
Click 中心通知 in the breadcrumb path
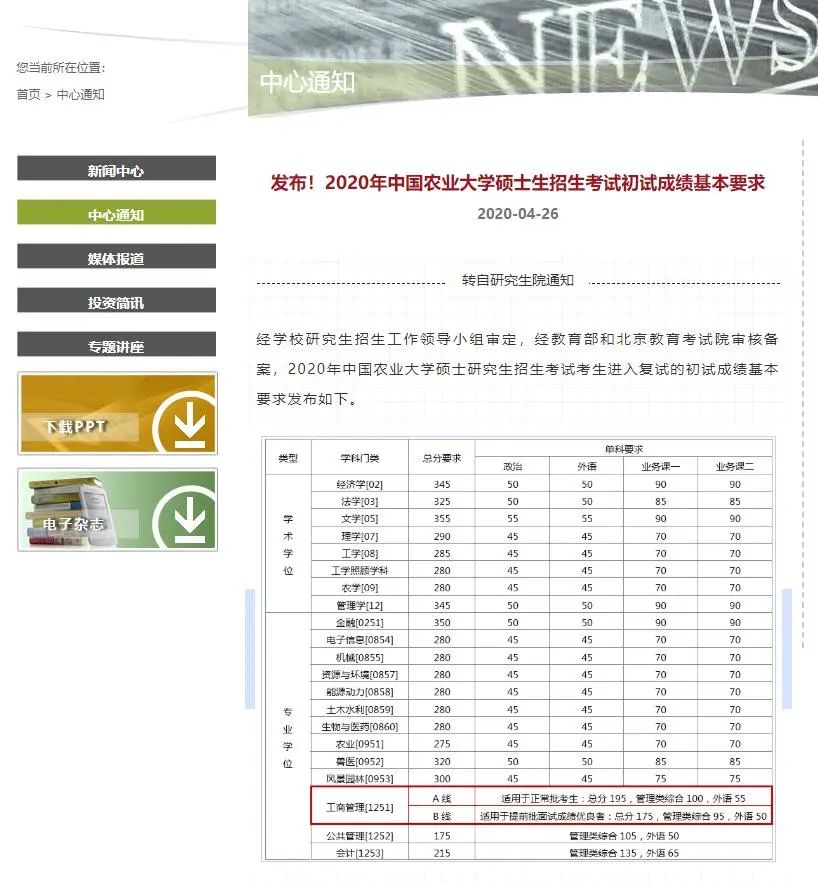tap(80, 95)
